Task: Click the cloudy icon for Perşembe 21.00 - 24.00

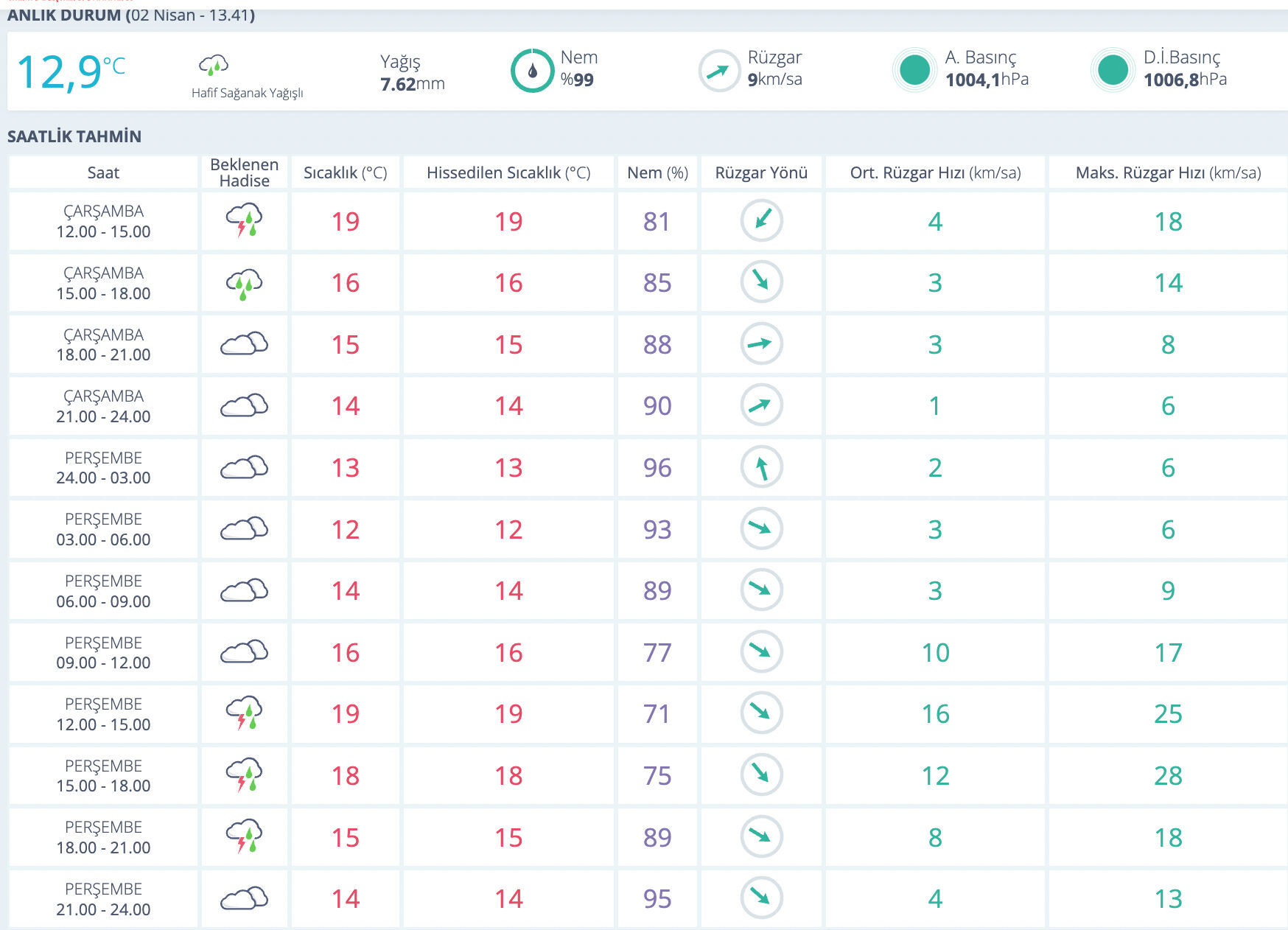Action: 244,898
